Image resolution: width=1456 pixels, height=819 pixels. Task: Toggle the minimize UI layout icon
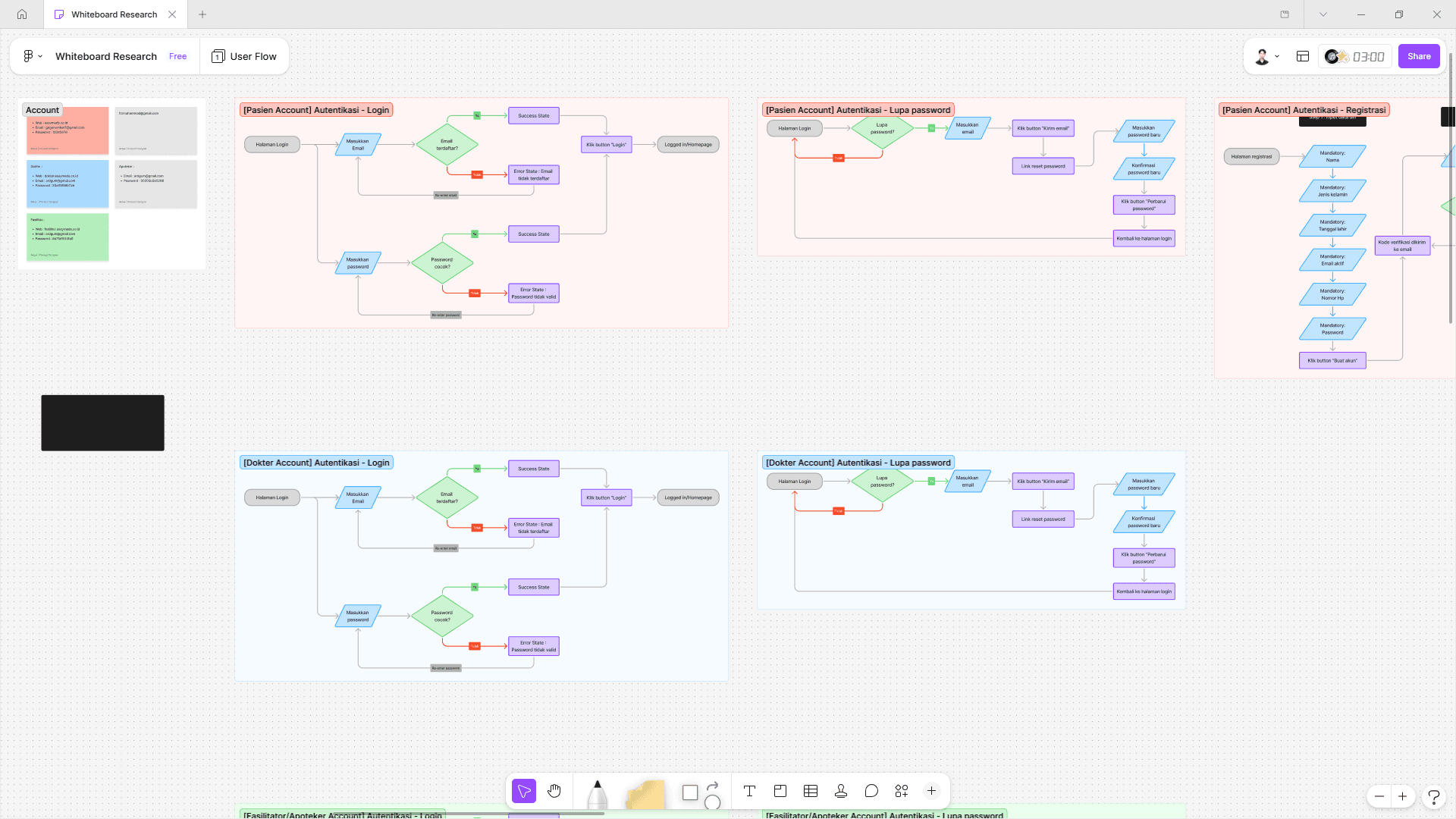tap(1303, 56)
